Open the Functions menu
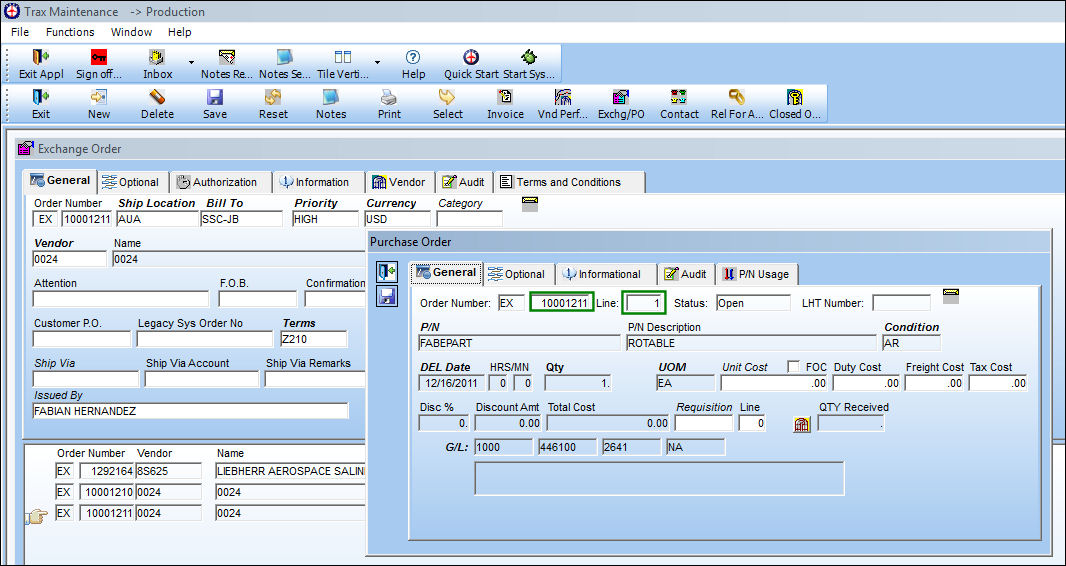The height and width of the screenshot is (566, 1066). (70, 32)
